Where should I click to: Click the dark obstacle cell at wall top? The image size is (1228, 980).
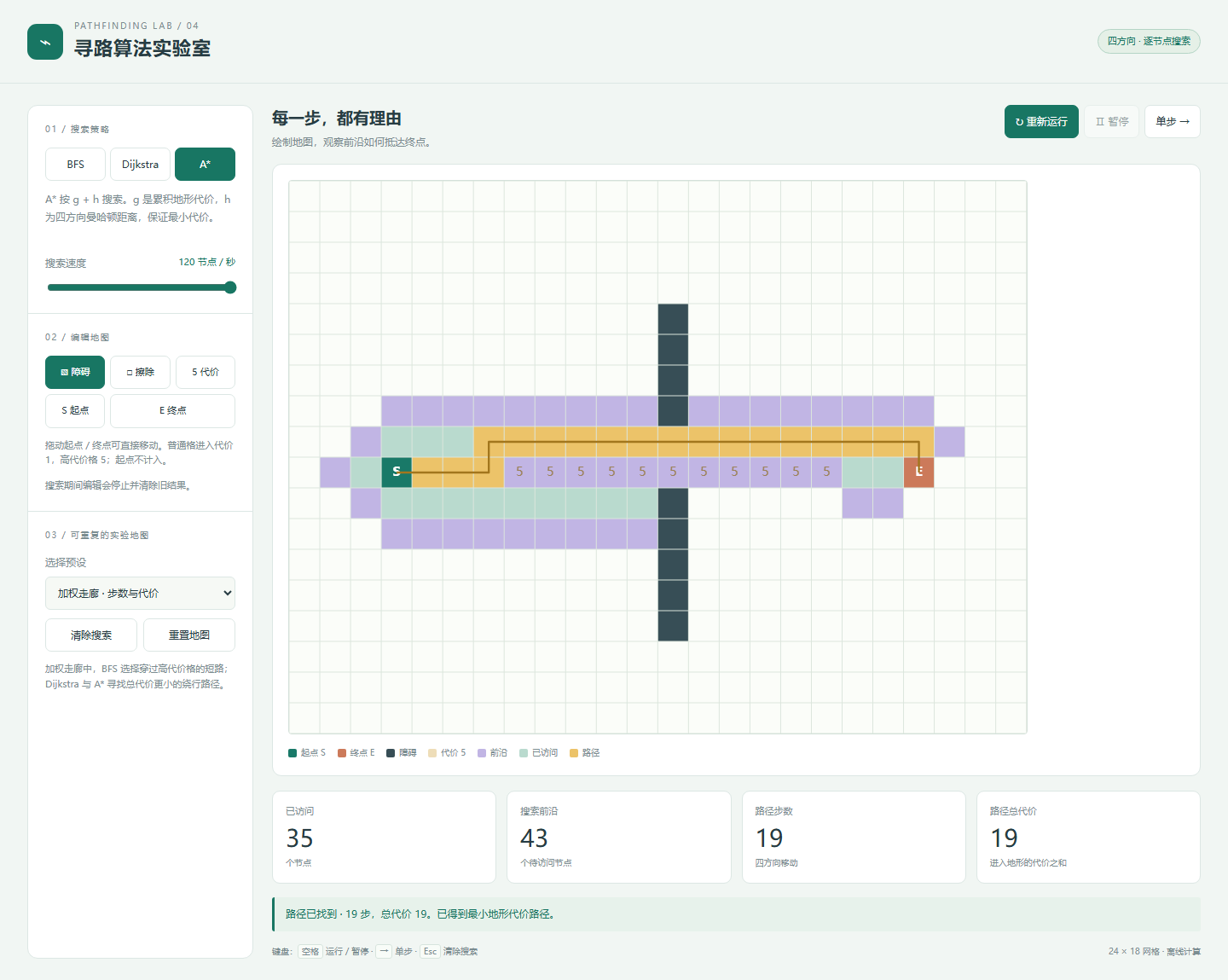[x=673, y=319]
